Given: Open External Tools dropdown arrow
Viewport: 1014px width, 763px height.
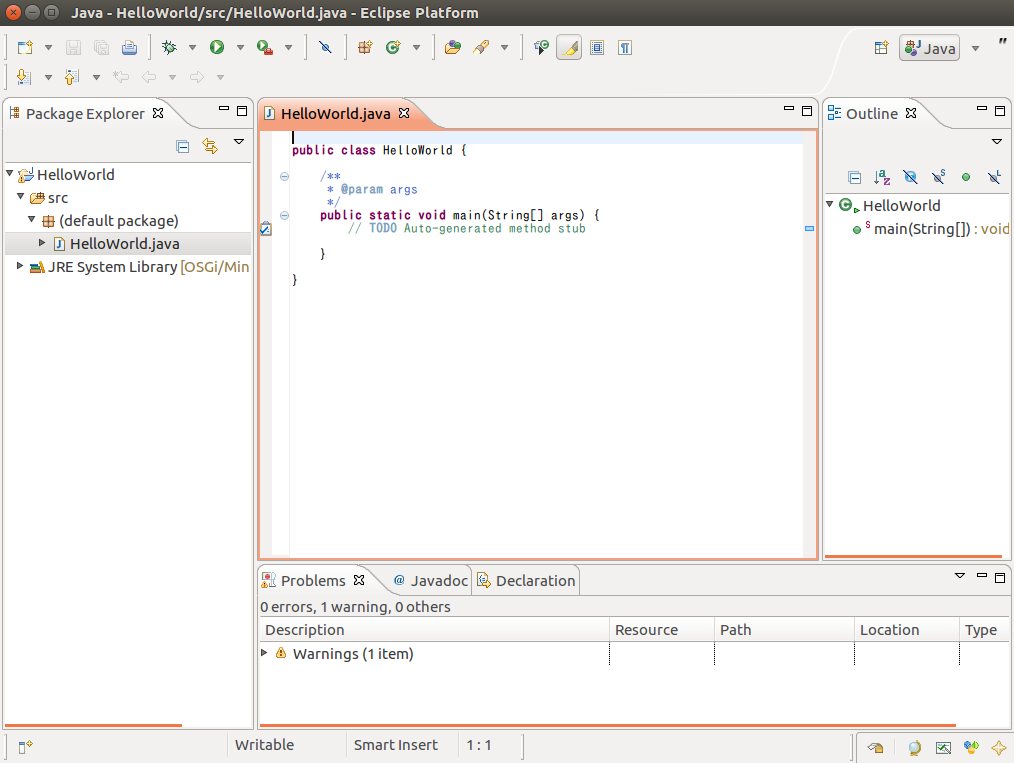Looking at the screenshot, I should (288, 47).
